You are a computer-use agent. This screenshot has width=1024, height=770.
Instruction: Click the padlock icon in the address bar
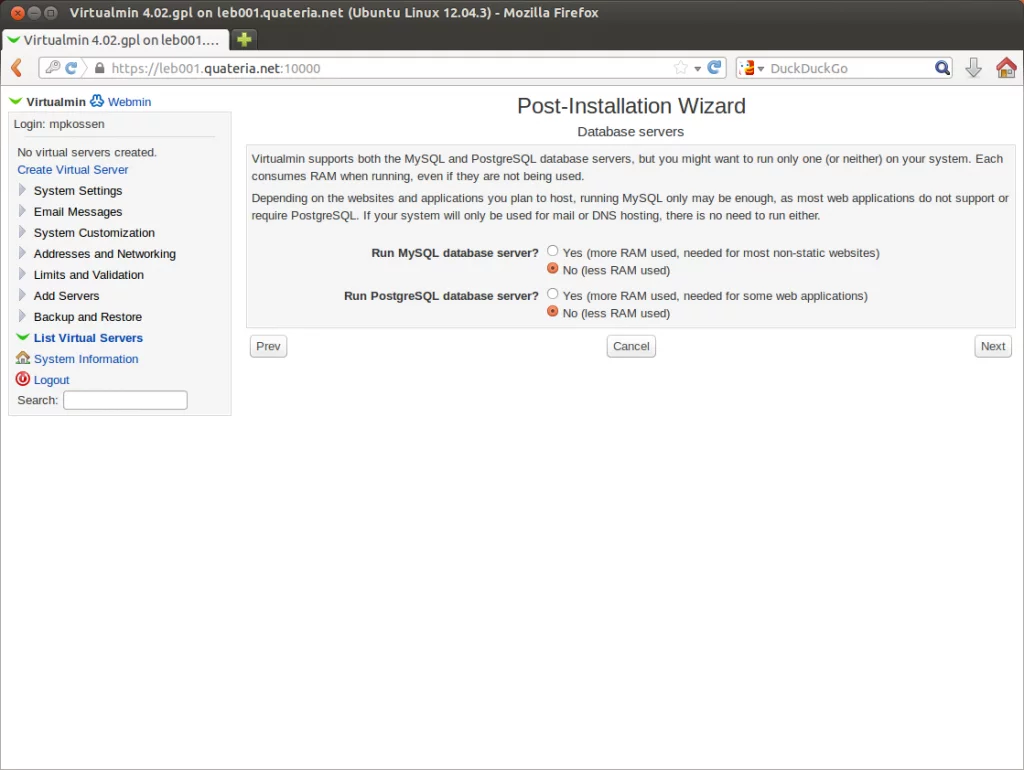99,68
